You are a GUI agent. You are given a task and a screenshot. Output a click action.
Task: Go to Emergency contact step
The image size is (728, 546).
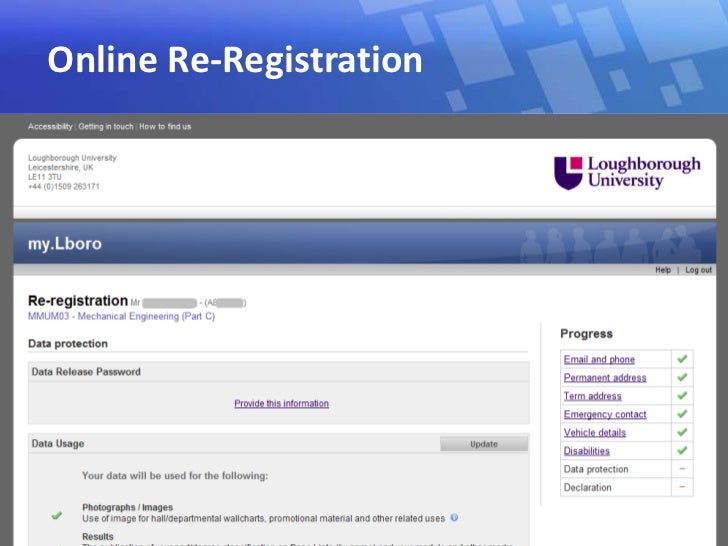tap(605, 414)
